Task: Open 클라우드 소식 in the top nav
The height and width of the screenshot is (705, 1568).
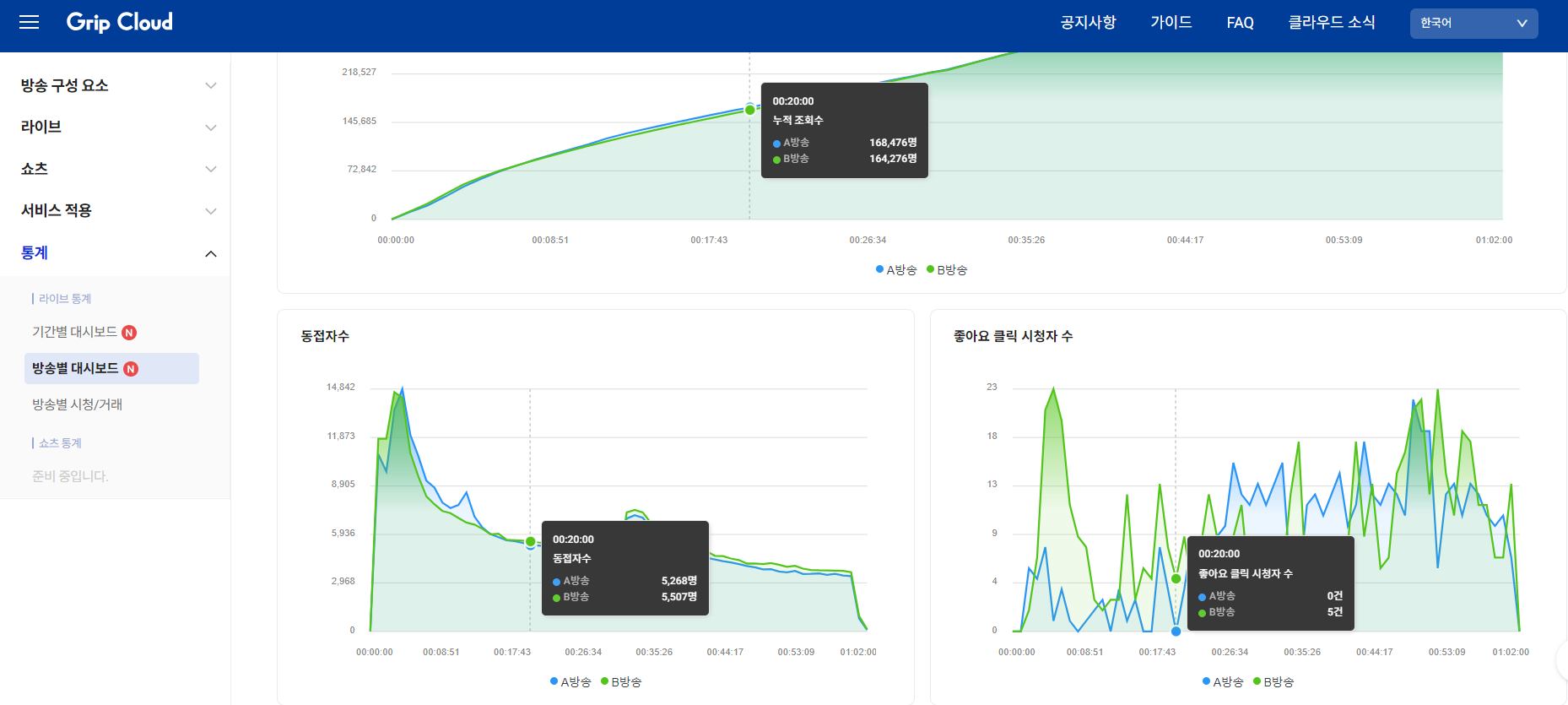Action: pyautogui.click(x=1331, y=23)
